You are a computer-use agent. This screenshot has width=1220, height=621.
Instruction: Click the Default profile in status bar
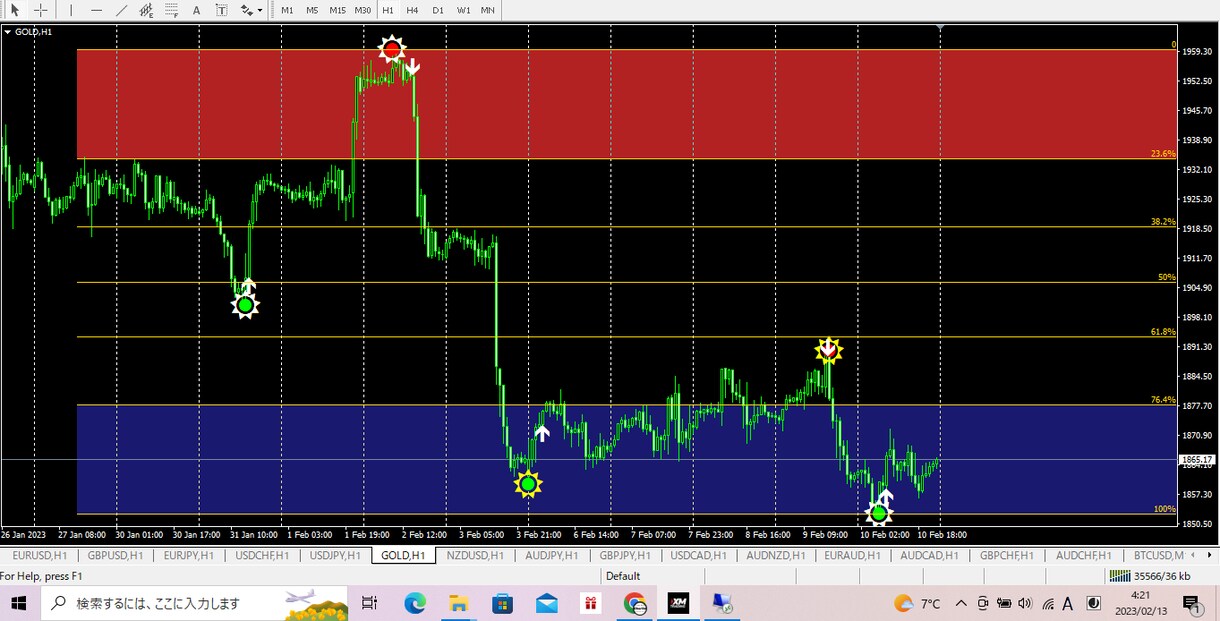click(623, 576)
